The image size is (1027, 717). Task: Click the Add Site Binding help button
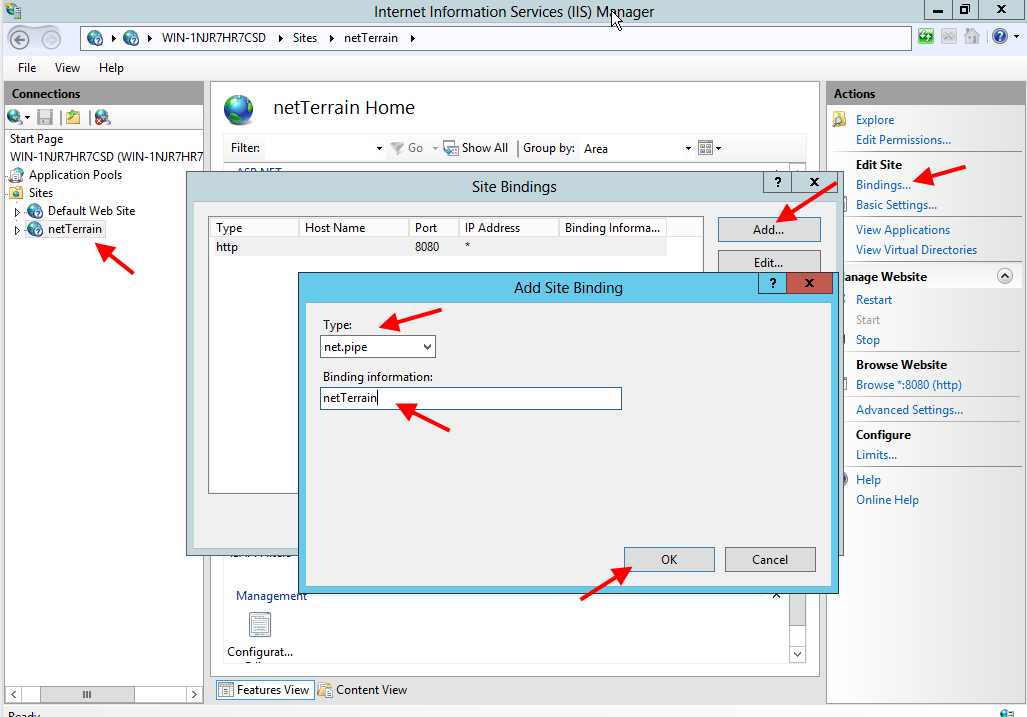pos(772,284)
